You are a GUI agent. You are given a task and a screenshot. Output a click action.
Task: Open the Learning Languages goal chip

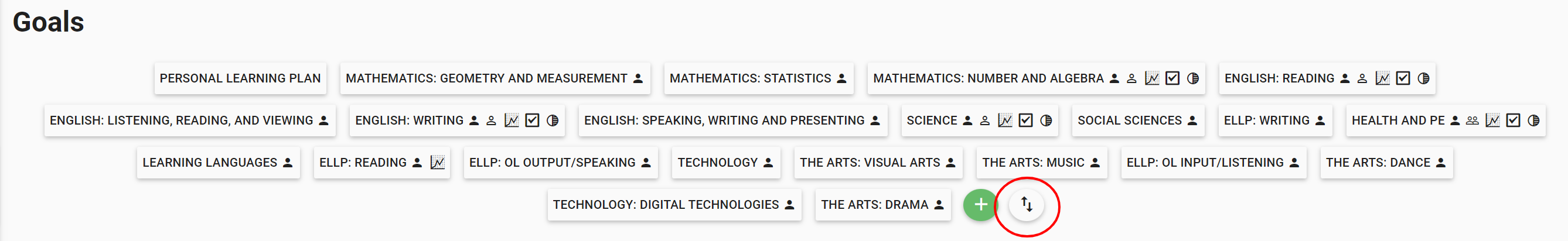tap(209, 163)
